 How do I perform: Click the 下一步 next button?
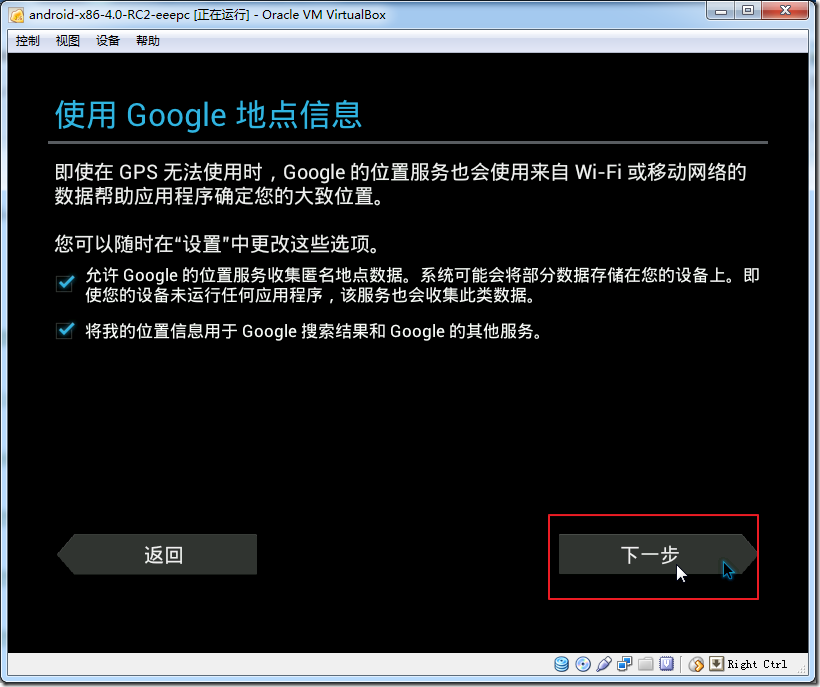point(658,554)
